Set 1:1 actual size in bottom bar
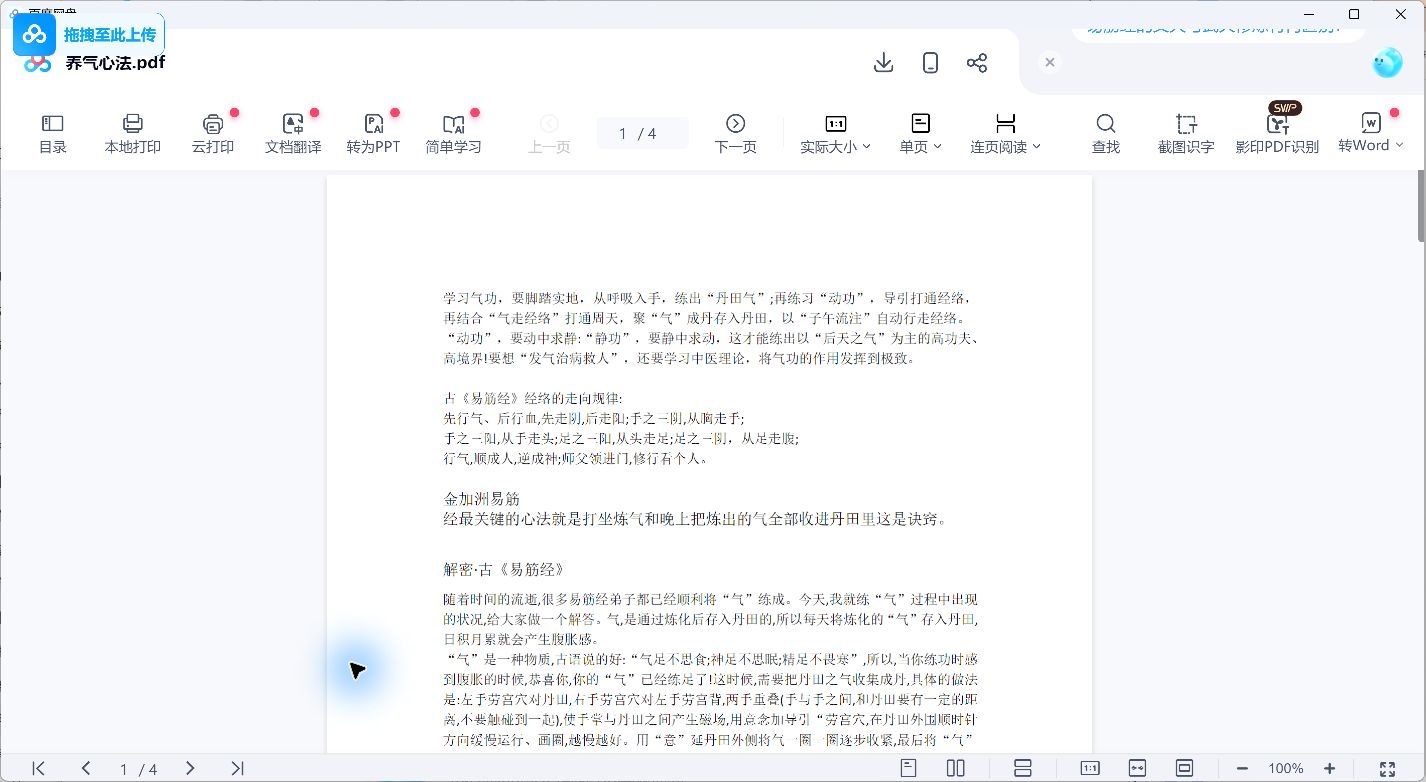Image resolution: width=1426 pixels, height=782 pixels. 1090,768
